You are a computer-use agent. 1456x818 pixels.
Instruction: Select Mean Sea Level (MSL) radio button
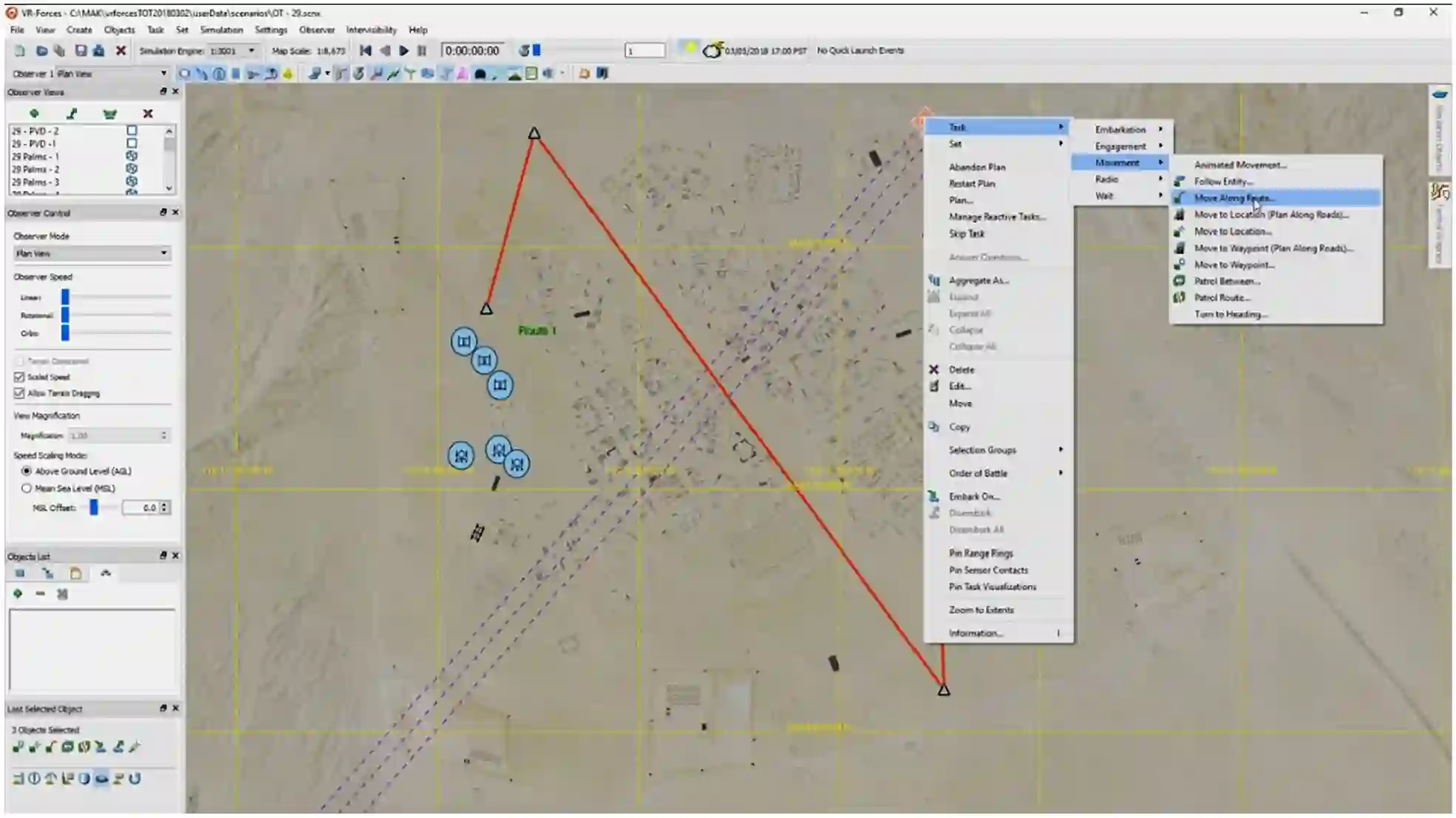[27, 488]
